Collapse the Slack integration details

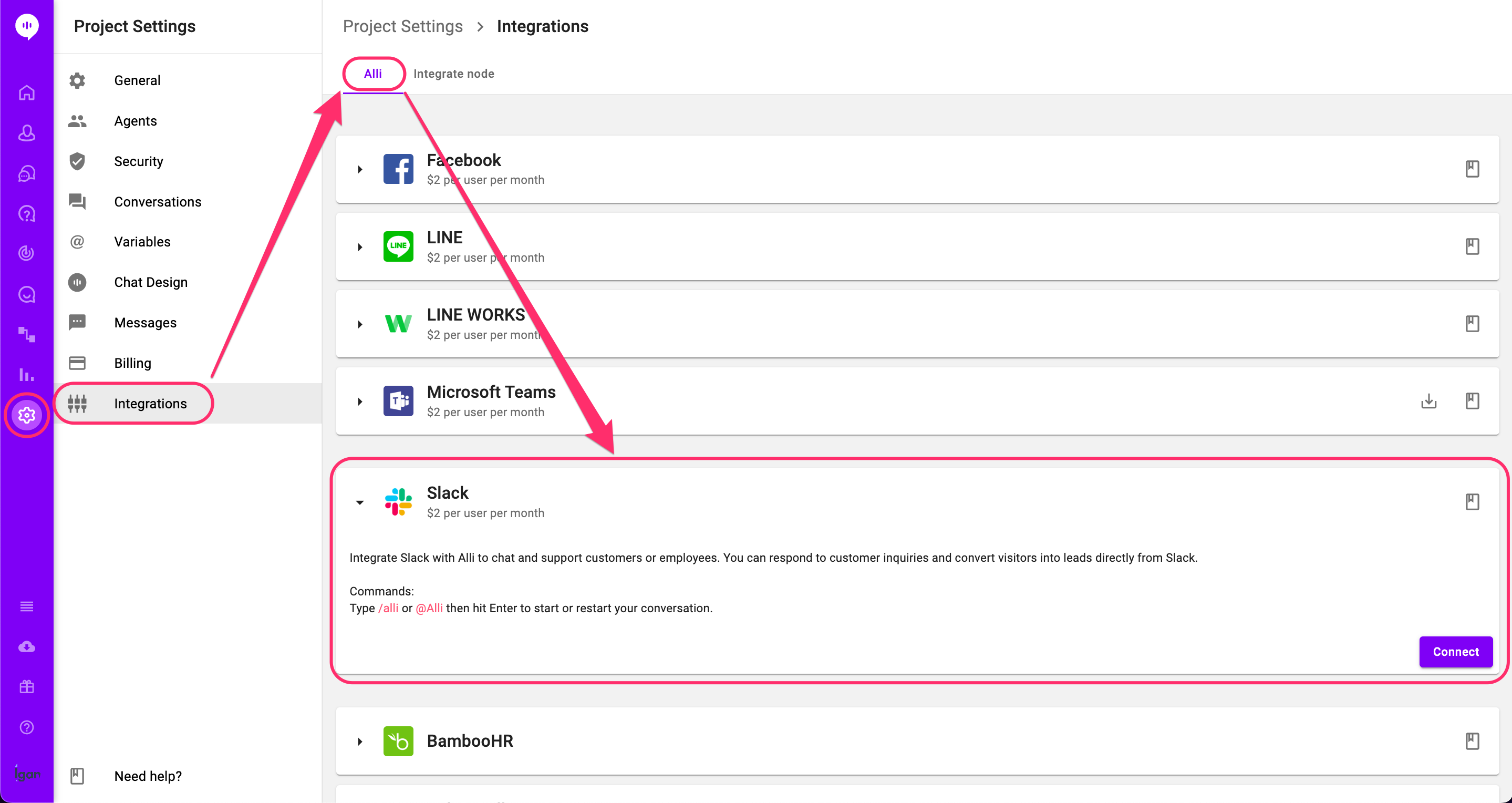click(360, 502)
